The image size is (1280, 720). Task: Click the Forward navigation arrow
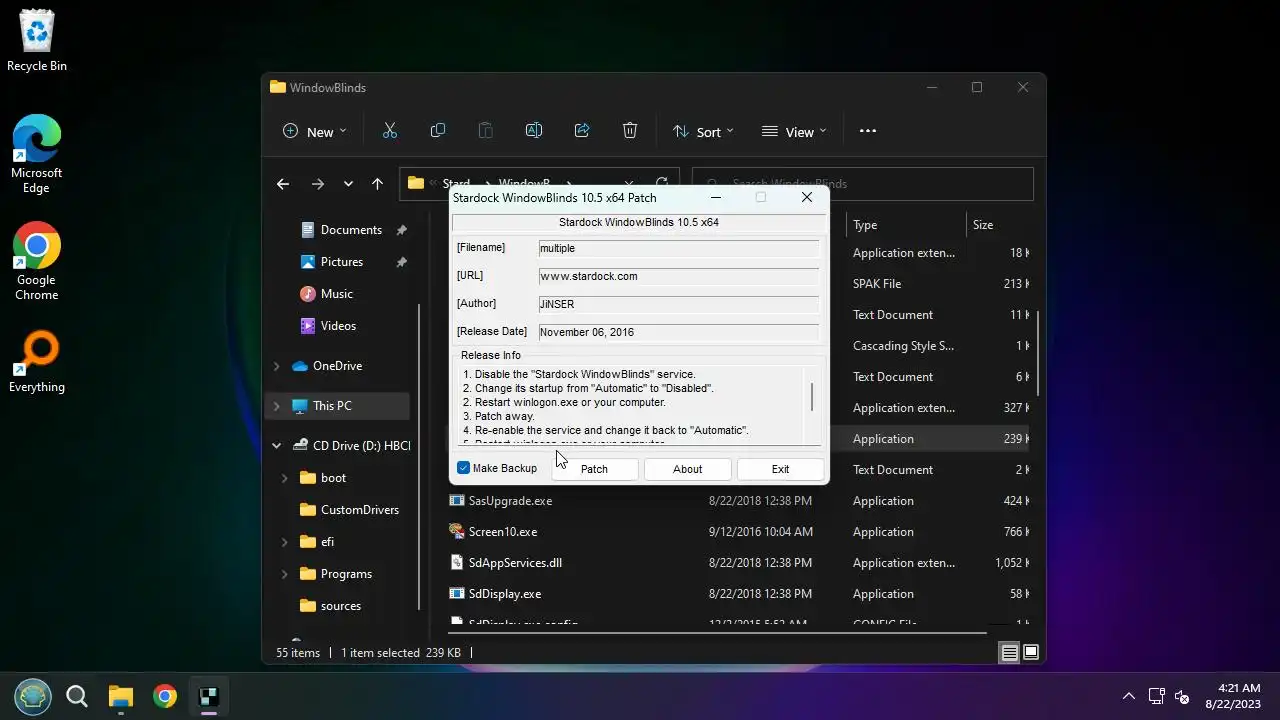[x=318, y=184]
